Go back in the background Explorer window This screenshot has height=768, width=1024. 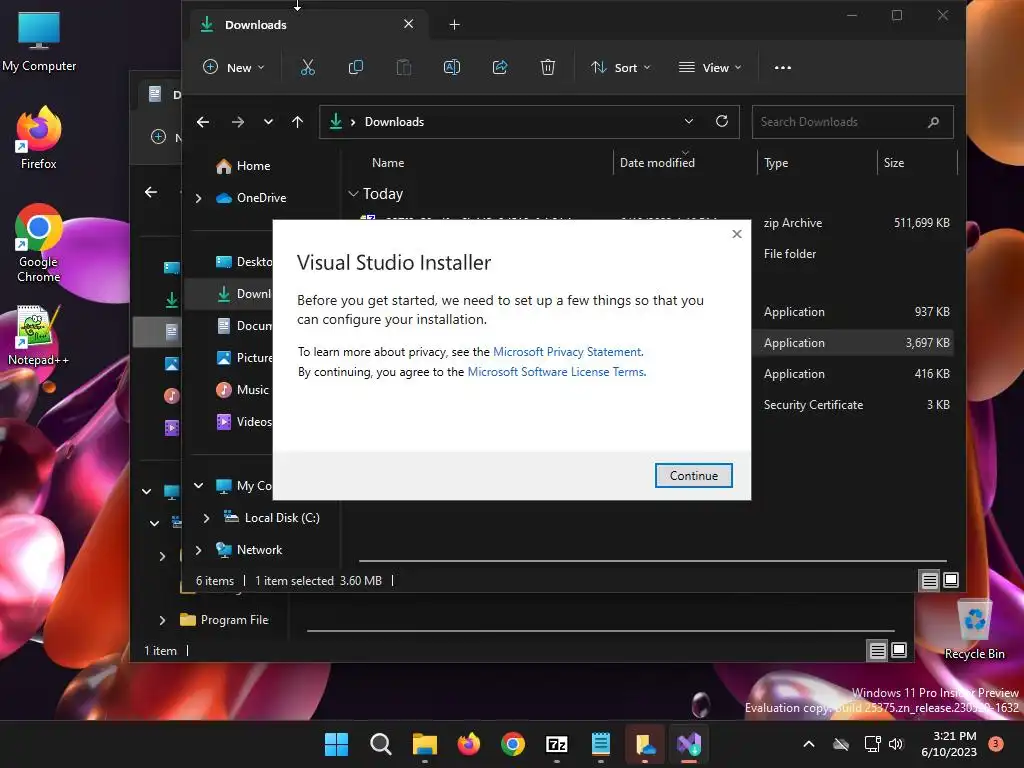[x=151, y=192]
